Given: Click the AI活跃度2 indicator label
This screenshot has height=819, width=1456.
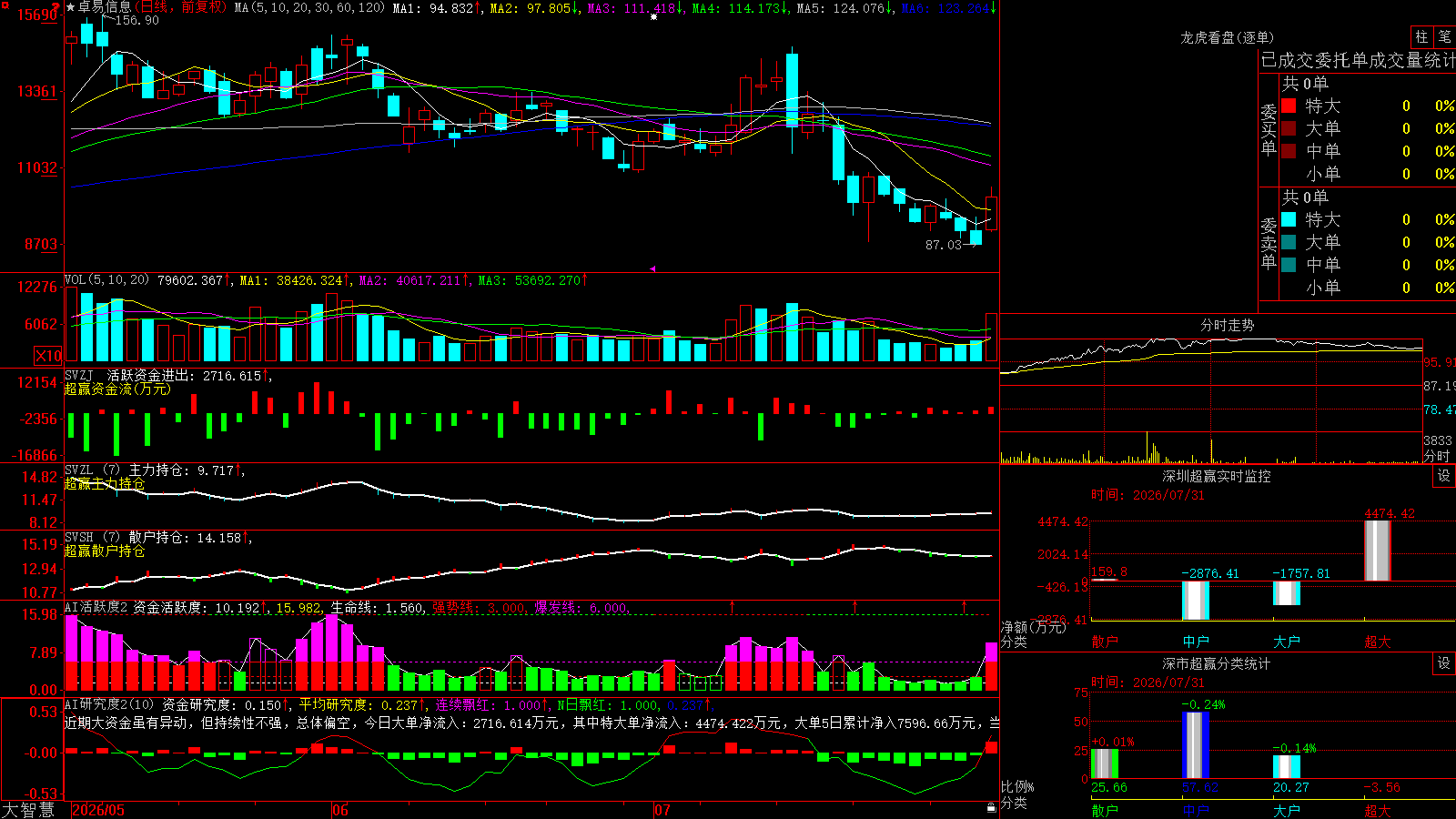Looking at the screenshot, I should pos(96,607).
